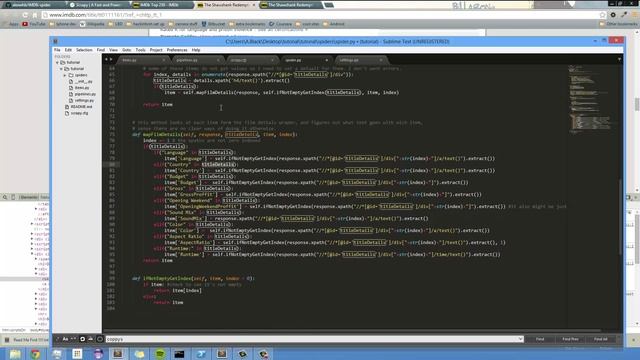Image resolution: width=640 pixels, height=360 pixels.
Task: Switch to the pipelines.py editor tab
Action: (197, 60)
